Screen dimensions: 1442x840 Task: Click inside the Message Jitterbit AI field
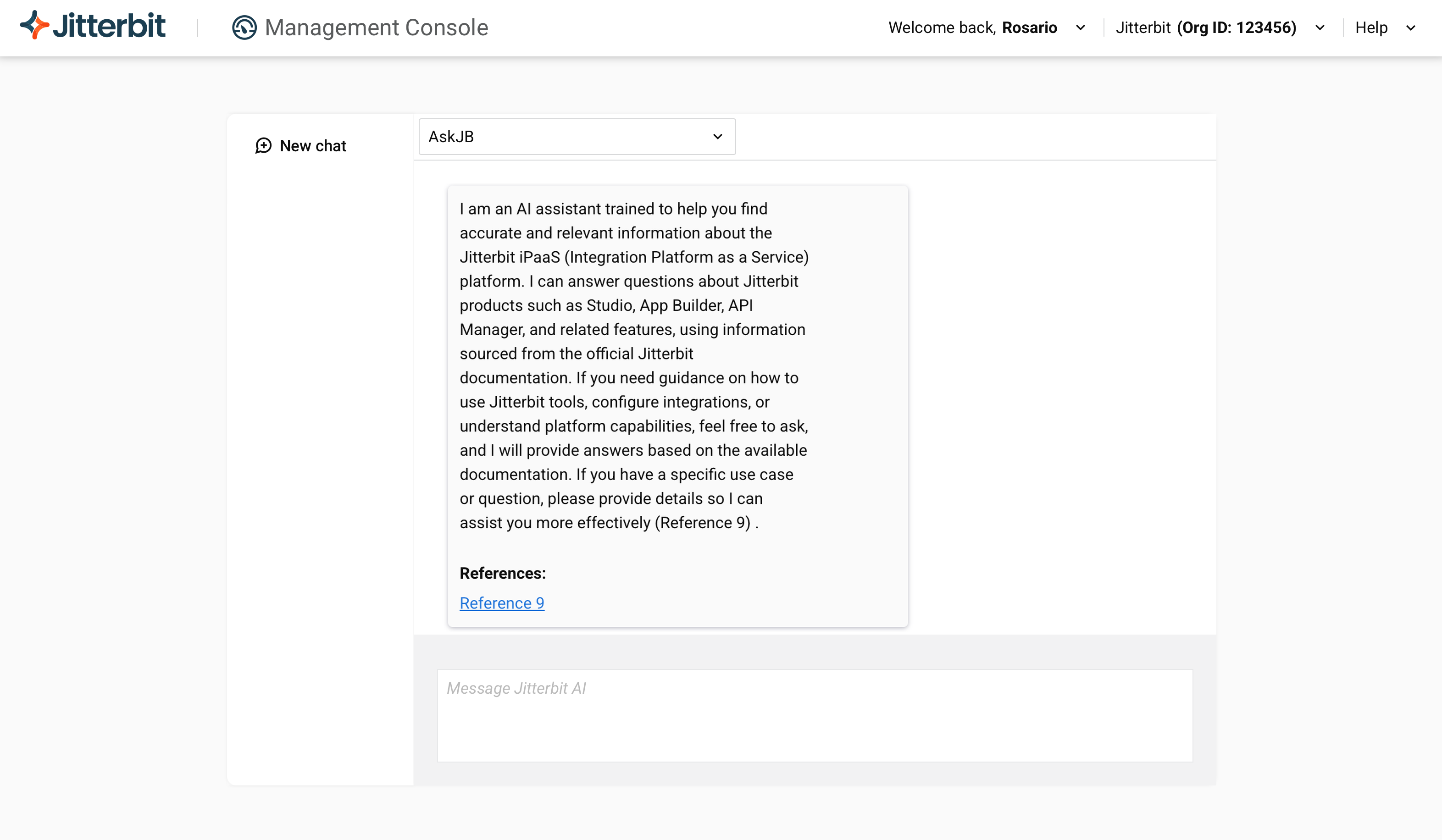coord(815,715)
